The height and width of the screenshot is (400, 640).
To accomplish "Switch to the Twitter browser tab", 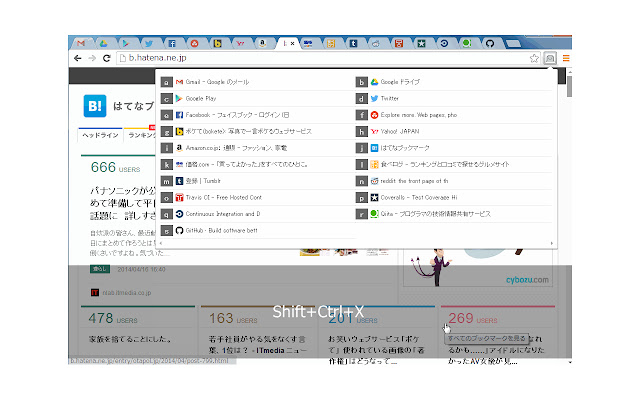I will coord(149,43).
